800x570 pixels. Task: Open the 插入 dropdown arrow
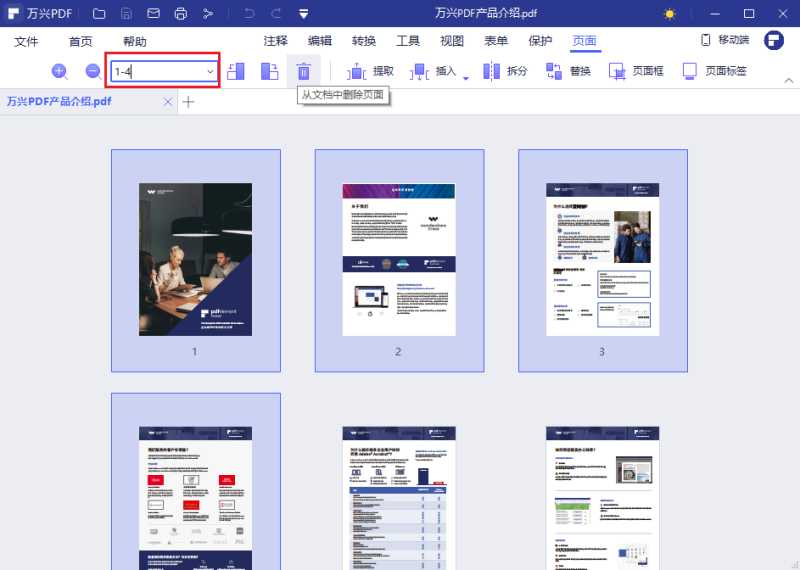click(465, 77)
